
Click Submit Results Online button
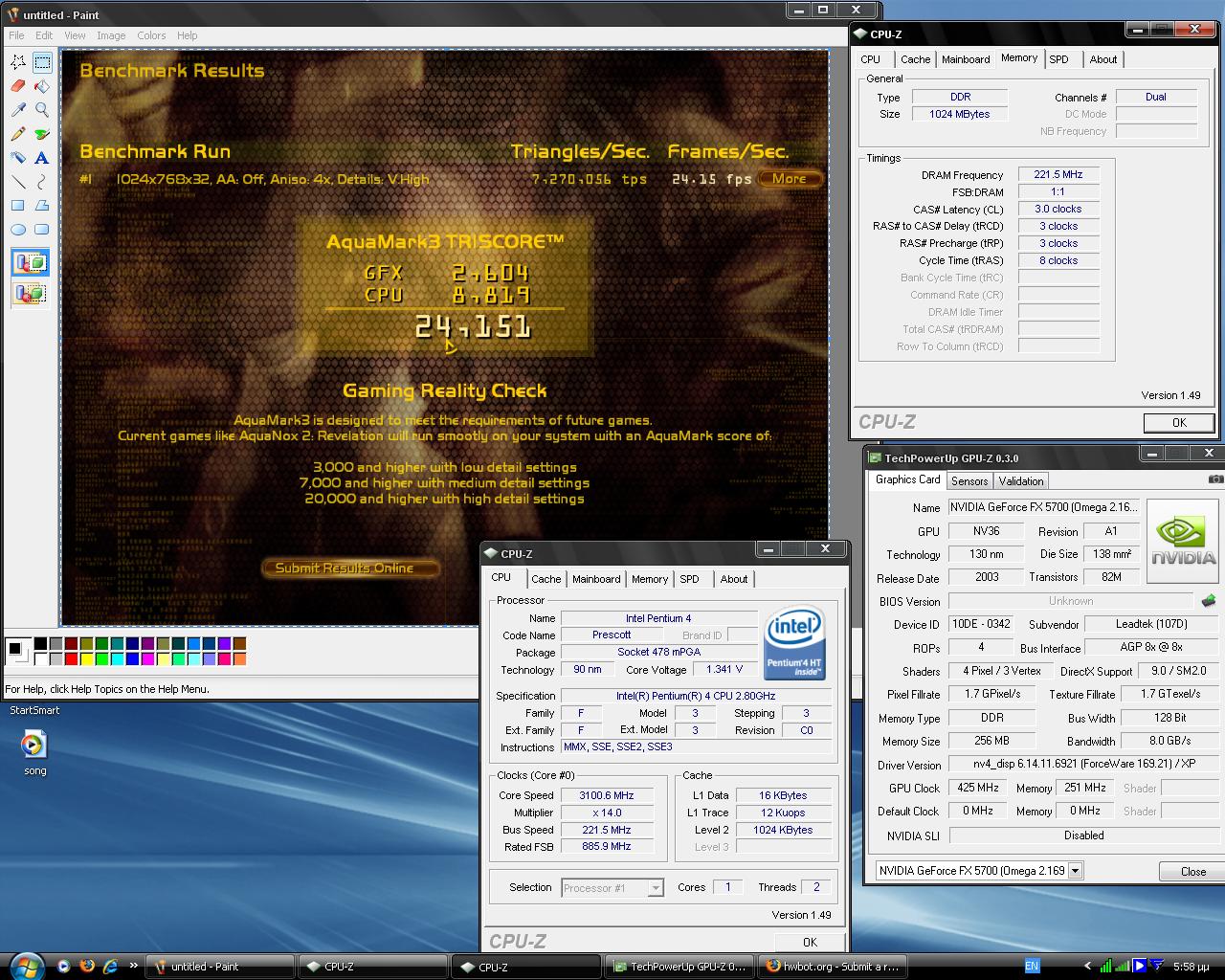(x=350, y=568)
